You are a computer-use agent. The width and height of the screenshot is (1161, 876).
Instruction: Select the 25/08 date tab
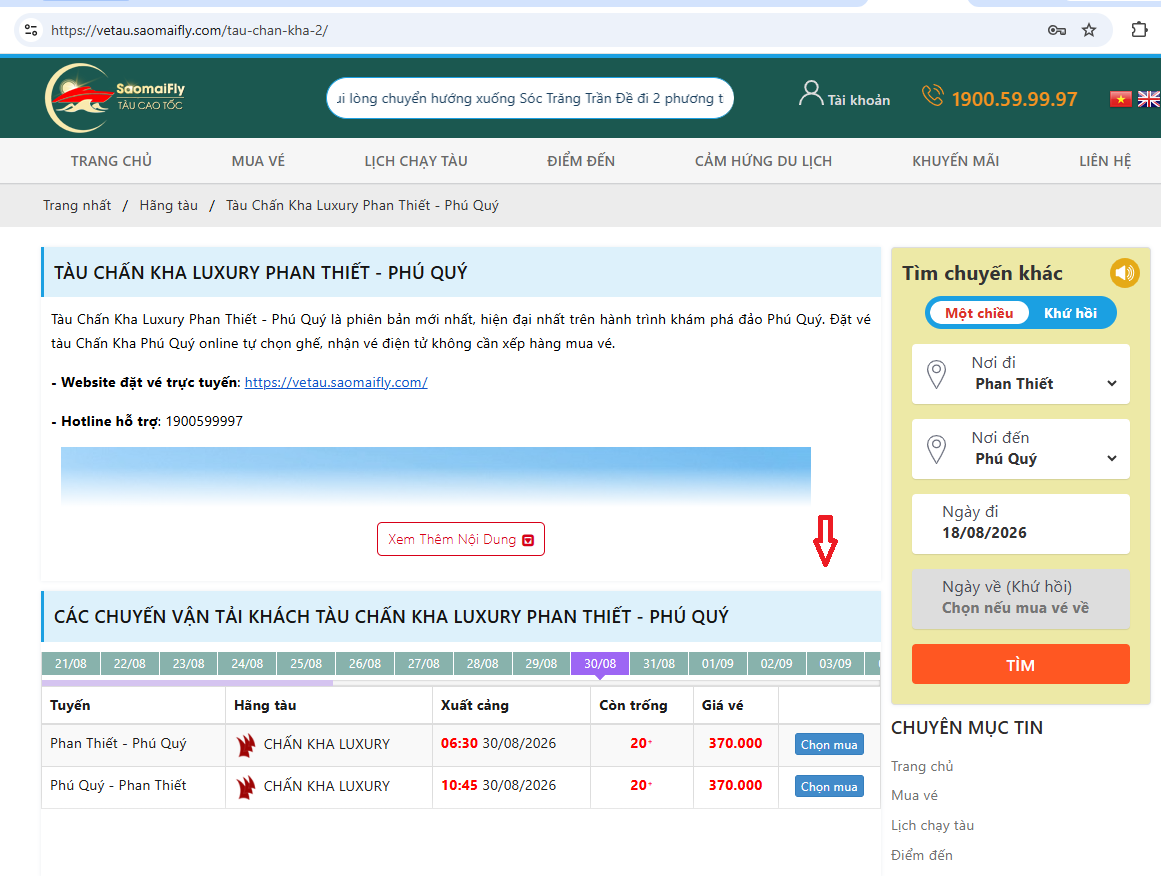point(306,663)
